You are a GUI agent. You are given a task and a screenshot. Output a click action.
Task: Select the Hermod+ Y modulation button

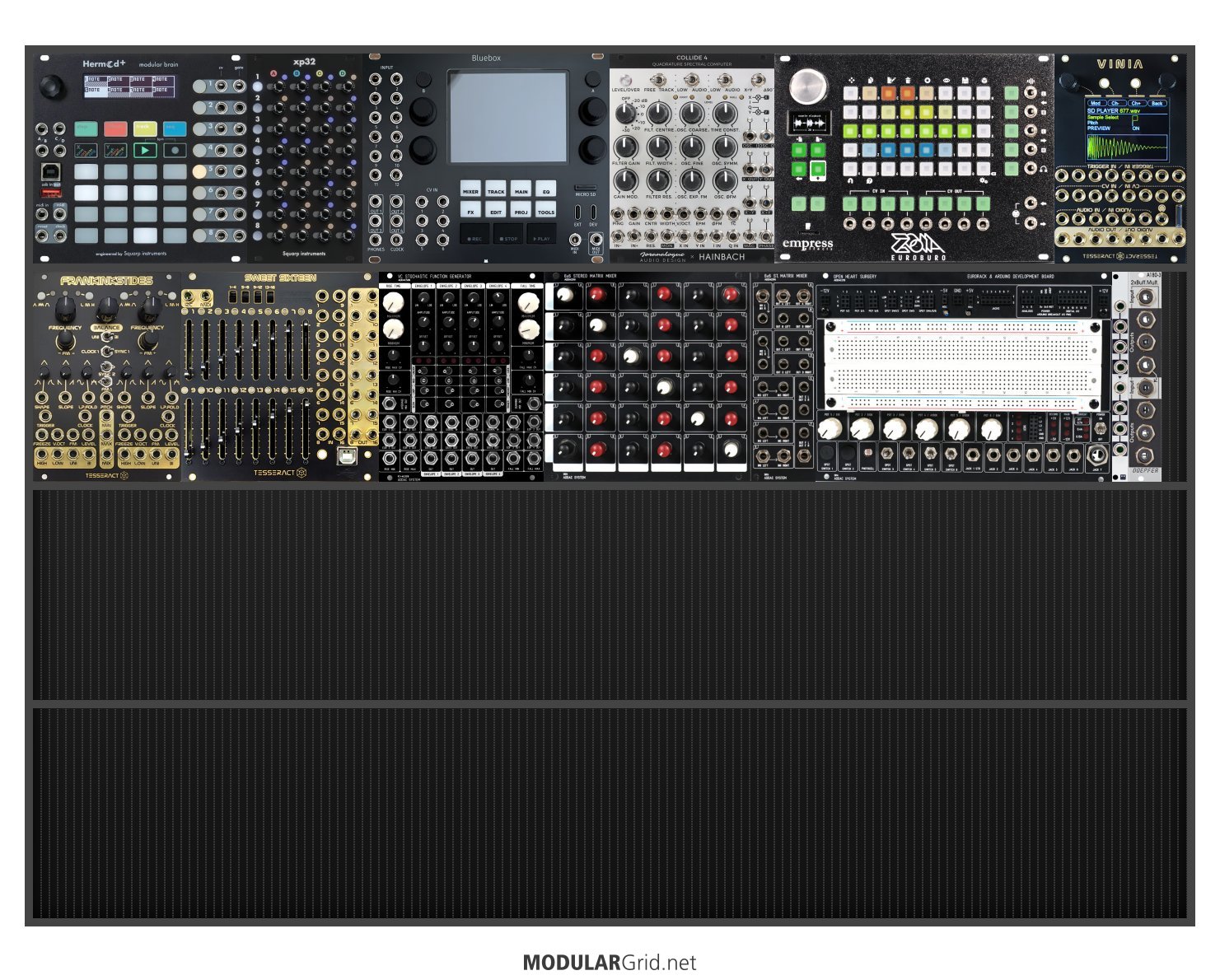pos(115,151)
